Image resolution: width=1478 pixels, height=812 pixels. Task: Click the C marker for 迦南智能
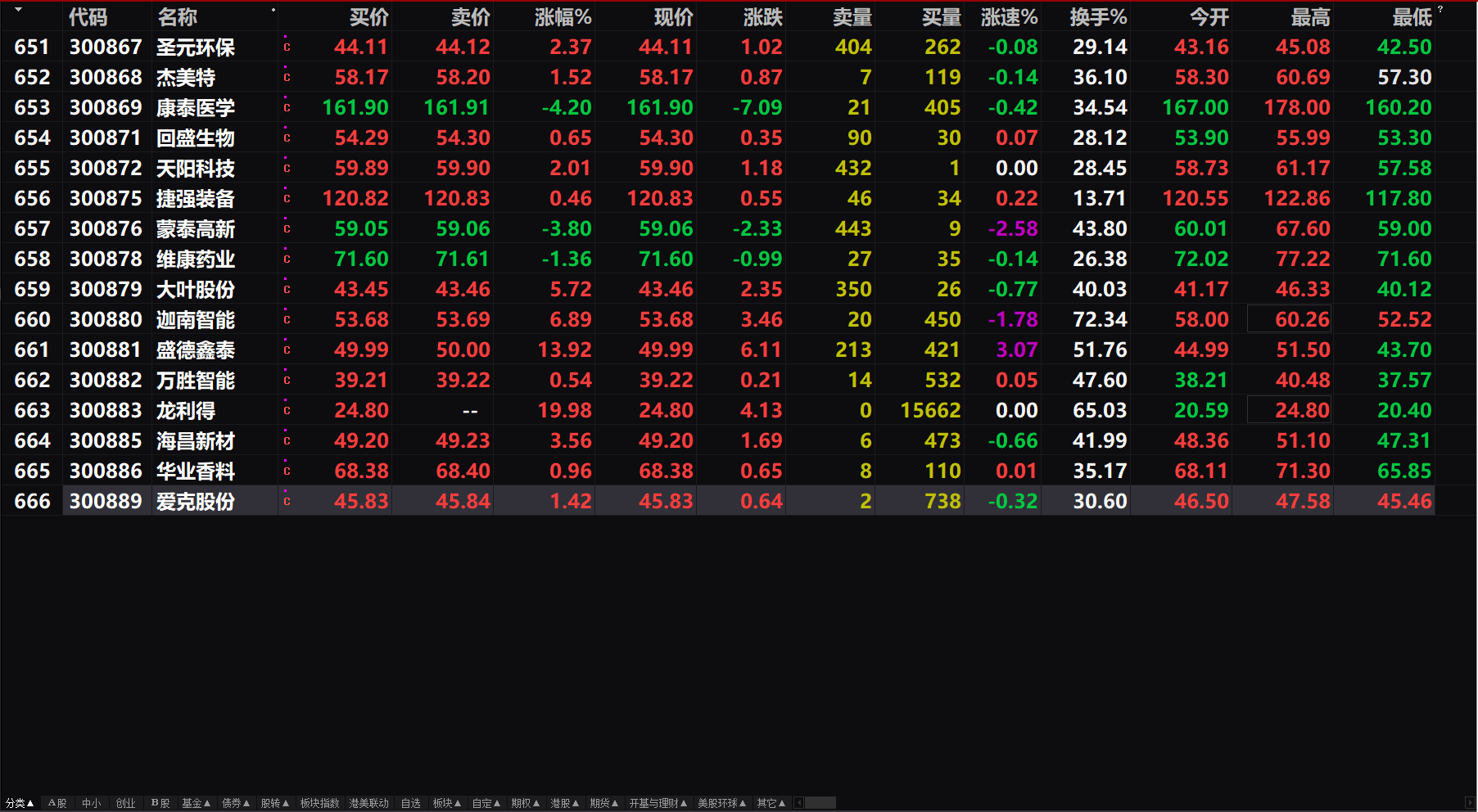pyautogui.click(x=287, y=320)
